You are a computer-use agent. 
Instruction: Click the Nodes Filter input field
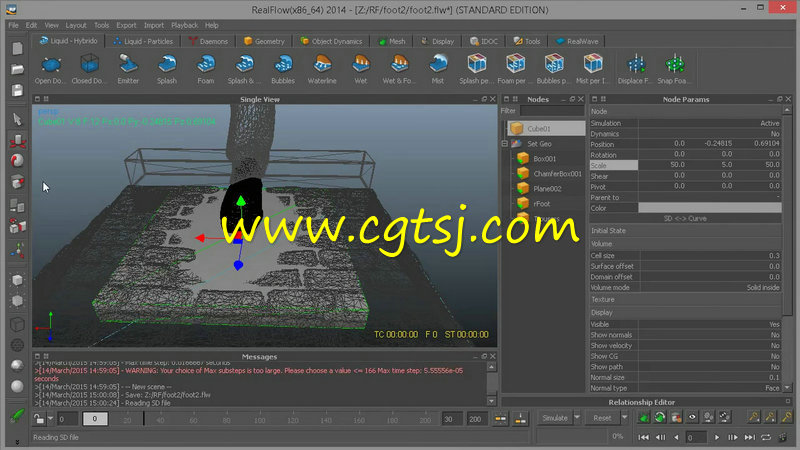click(552, 111)
